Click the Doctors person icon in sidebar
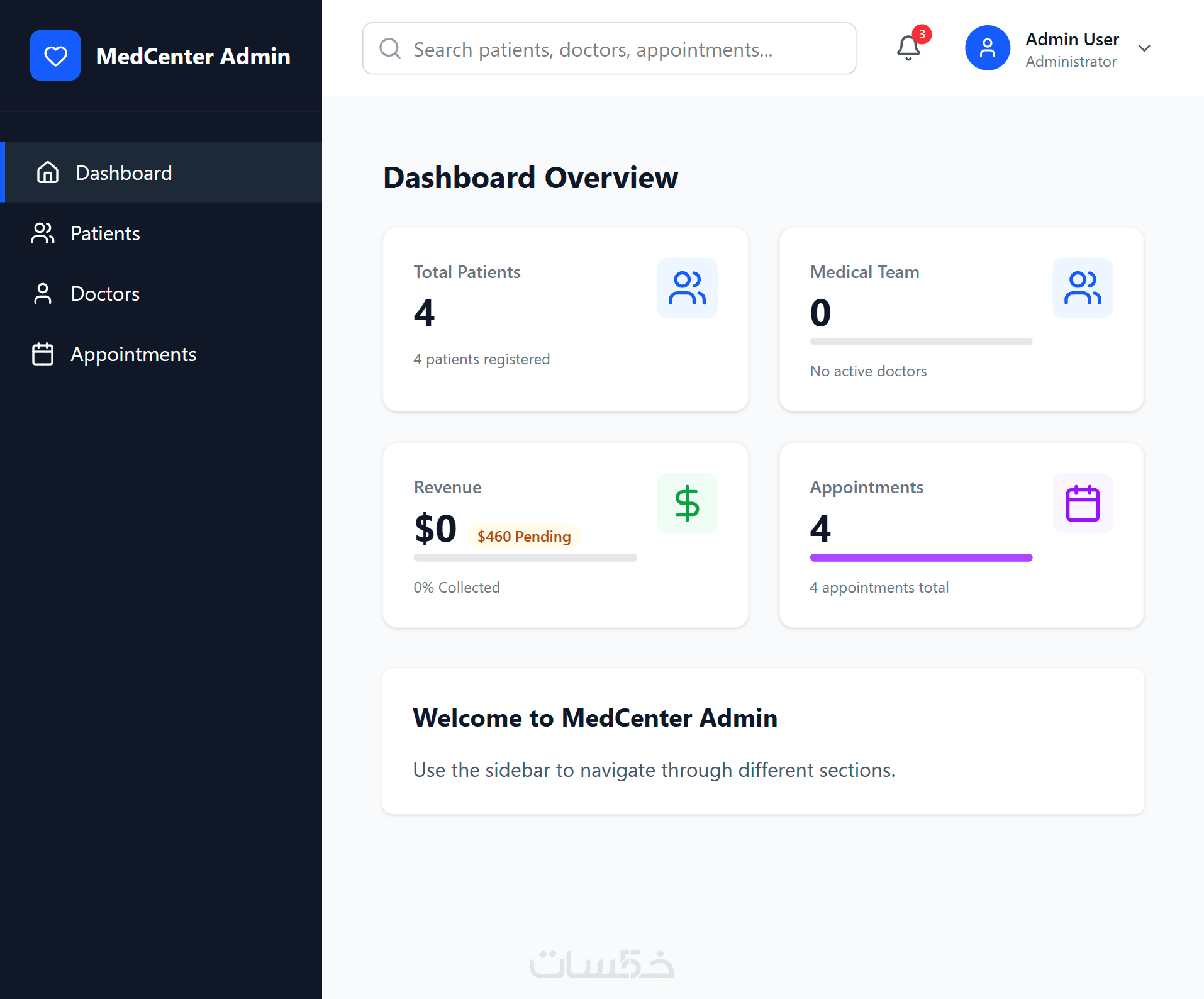 pos(43,293)
